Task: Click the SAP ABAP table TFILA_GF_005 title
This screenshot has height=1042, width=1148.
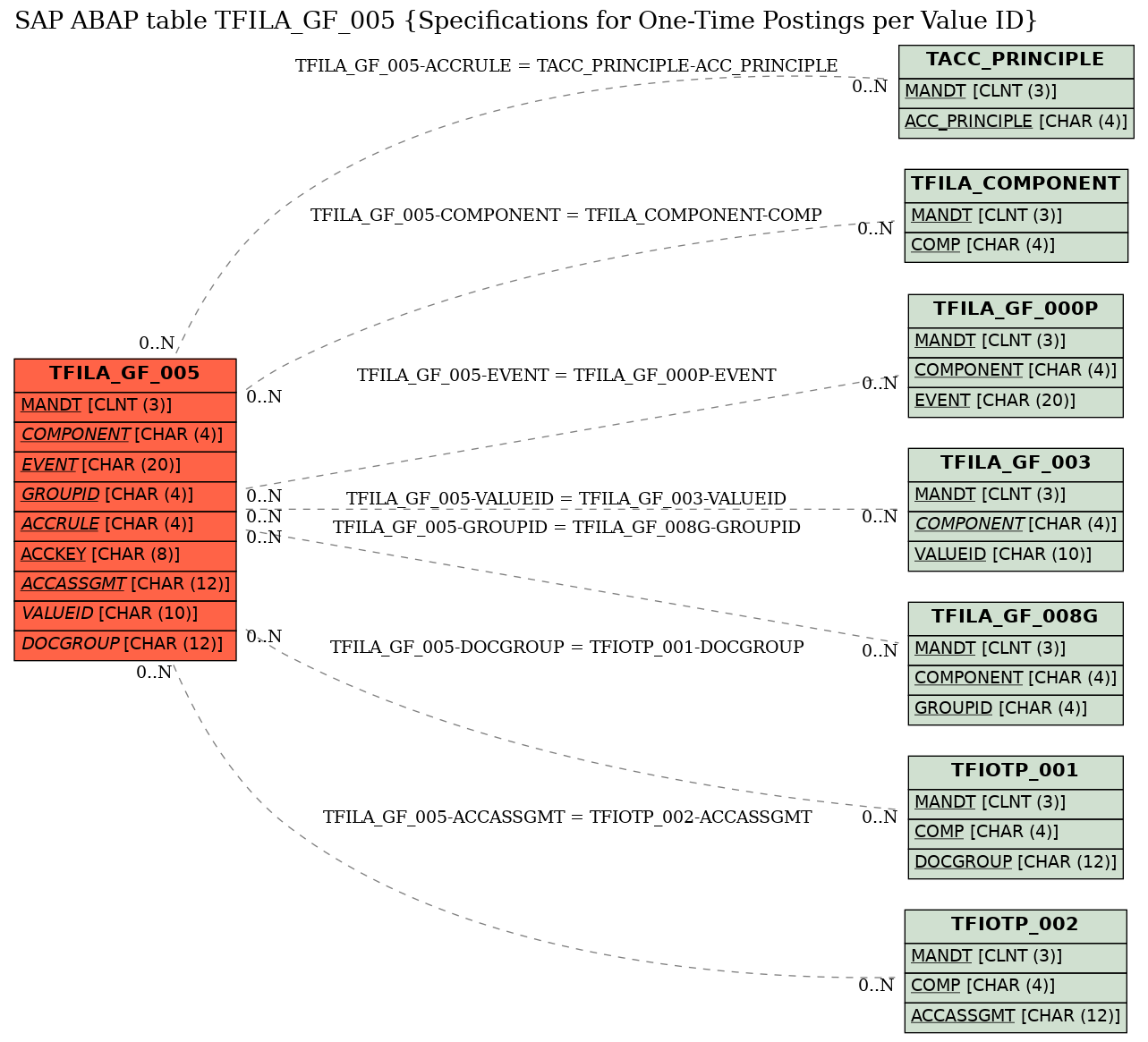Action: point(526,21)
